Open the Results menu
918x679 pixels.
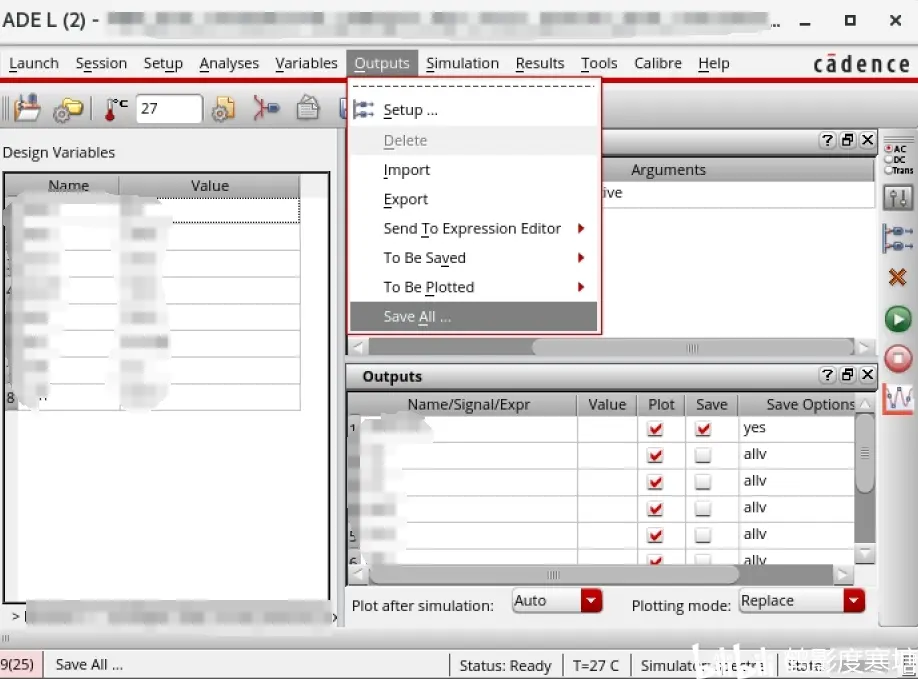click(x=539, y=63)
